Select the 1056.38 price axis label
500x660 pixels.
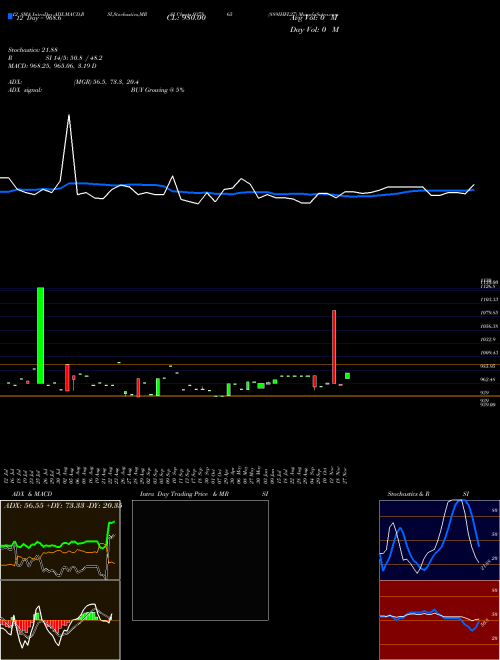click(x=489, y=326)
